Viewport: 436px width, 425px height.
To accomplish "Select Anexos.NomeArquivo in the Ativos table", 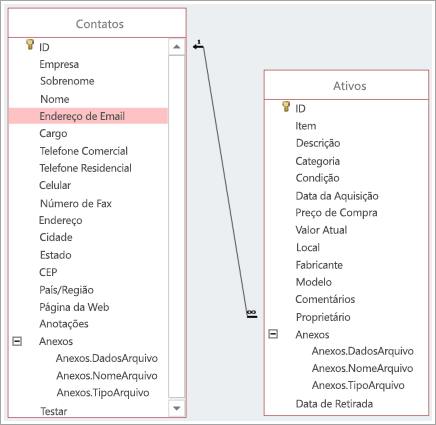I will (x=362, y=368).
